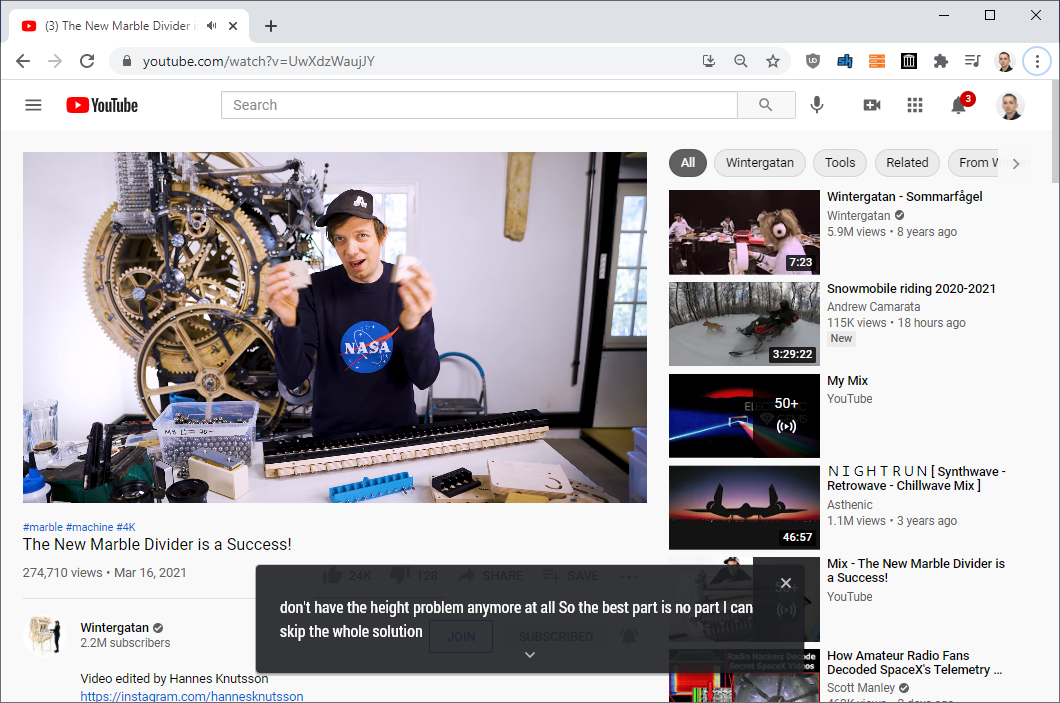
Task: Start a voice search with the microphone icon
Action: tap(817, 105)
